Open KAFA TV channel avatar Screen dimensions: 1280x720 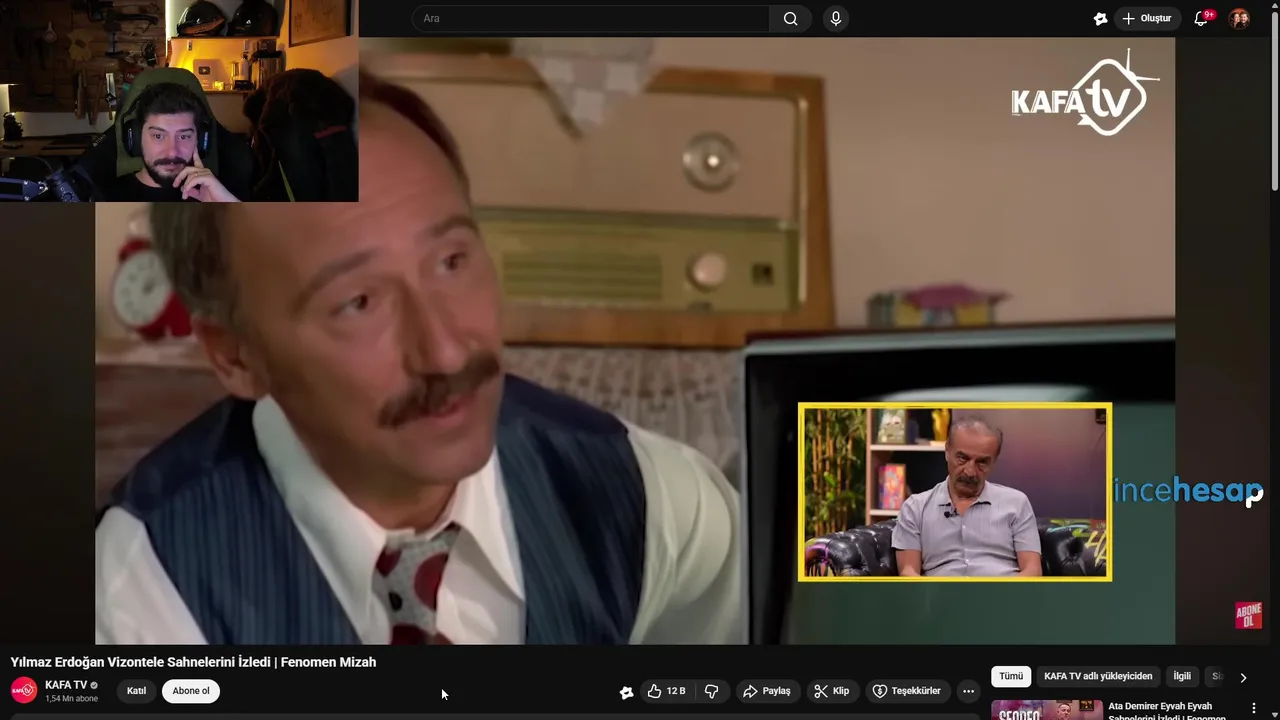[x=24, y=691]
